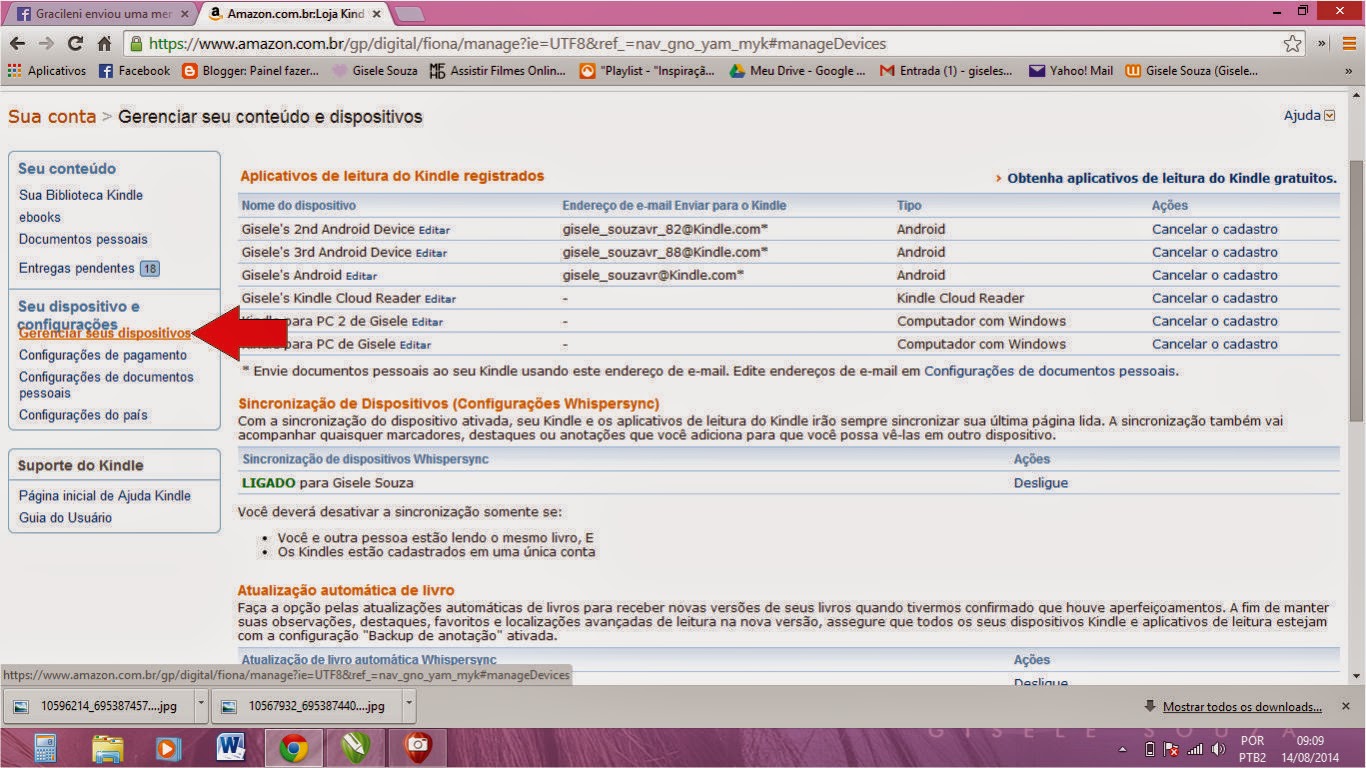The height and width of the screenshot is (768, 1366).
Task: Open the Action Center flag icon
Action: click(x=1172, y=749)
